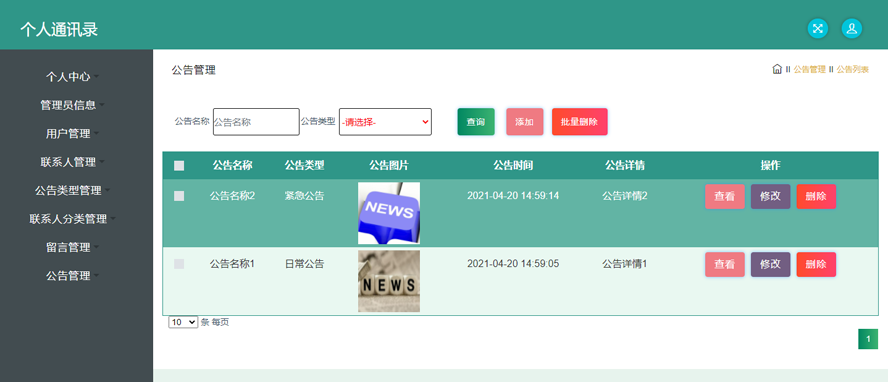Click the 添加 add button
Viewport: 888px width, 382px height.
coord(524,122)
